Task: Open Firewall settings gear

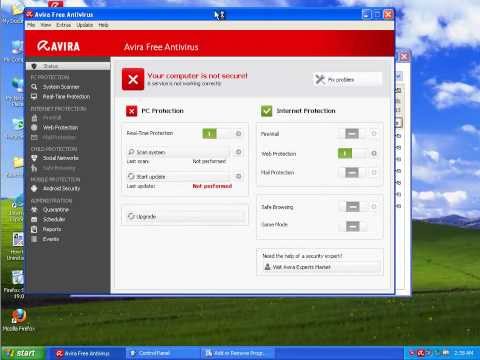Action: [x=374, y=133]
